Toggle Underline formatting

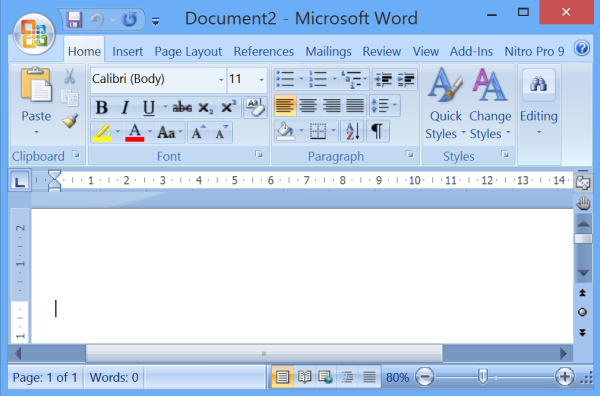149,108
